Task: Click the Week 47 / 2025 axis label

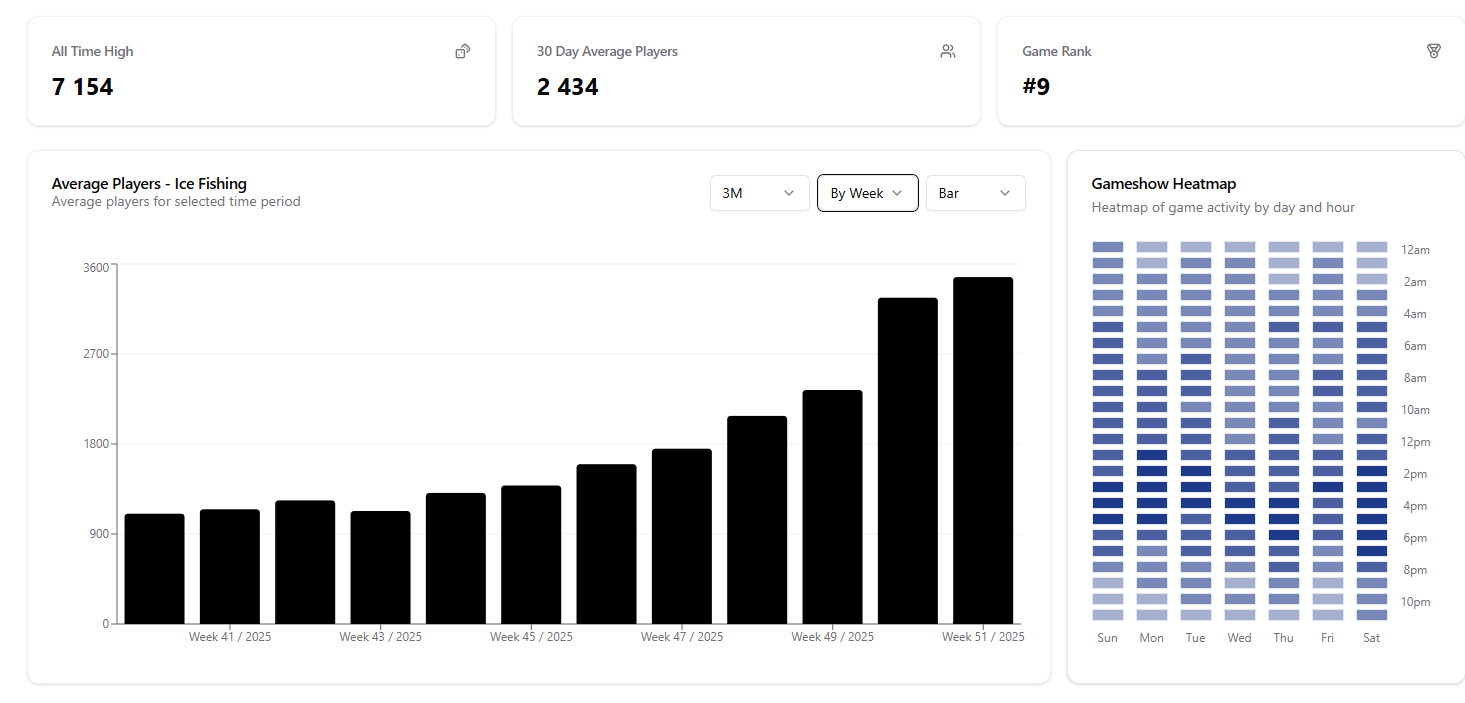Action: point(682,637)
